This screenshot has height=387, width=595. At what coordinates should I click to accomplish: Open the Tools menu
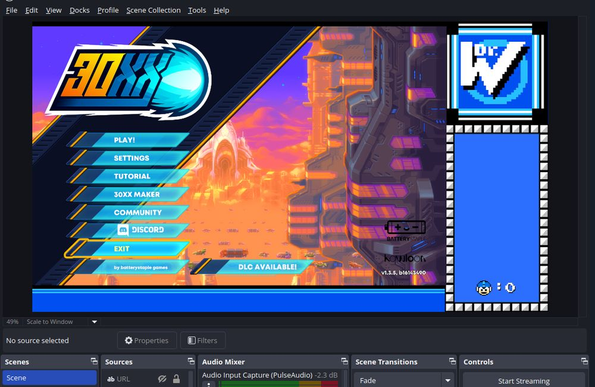pyautogui.click(x=197, y=10)
